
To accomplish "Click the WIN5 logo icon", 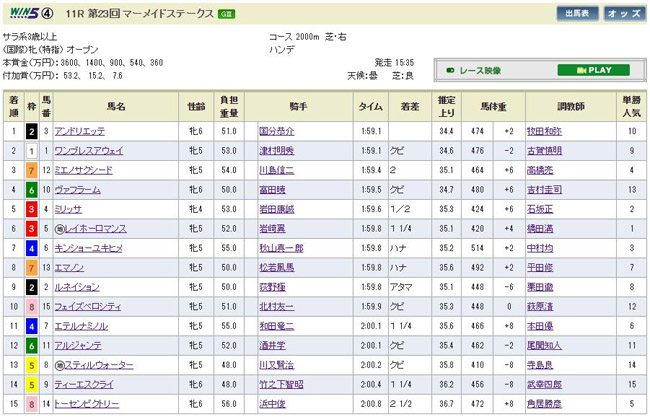I will click(27, 13).
